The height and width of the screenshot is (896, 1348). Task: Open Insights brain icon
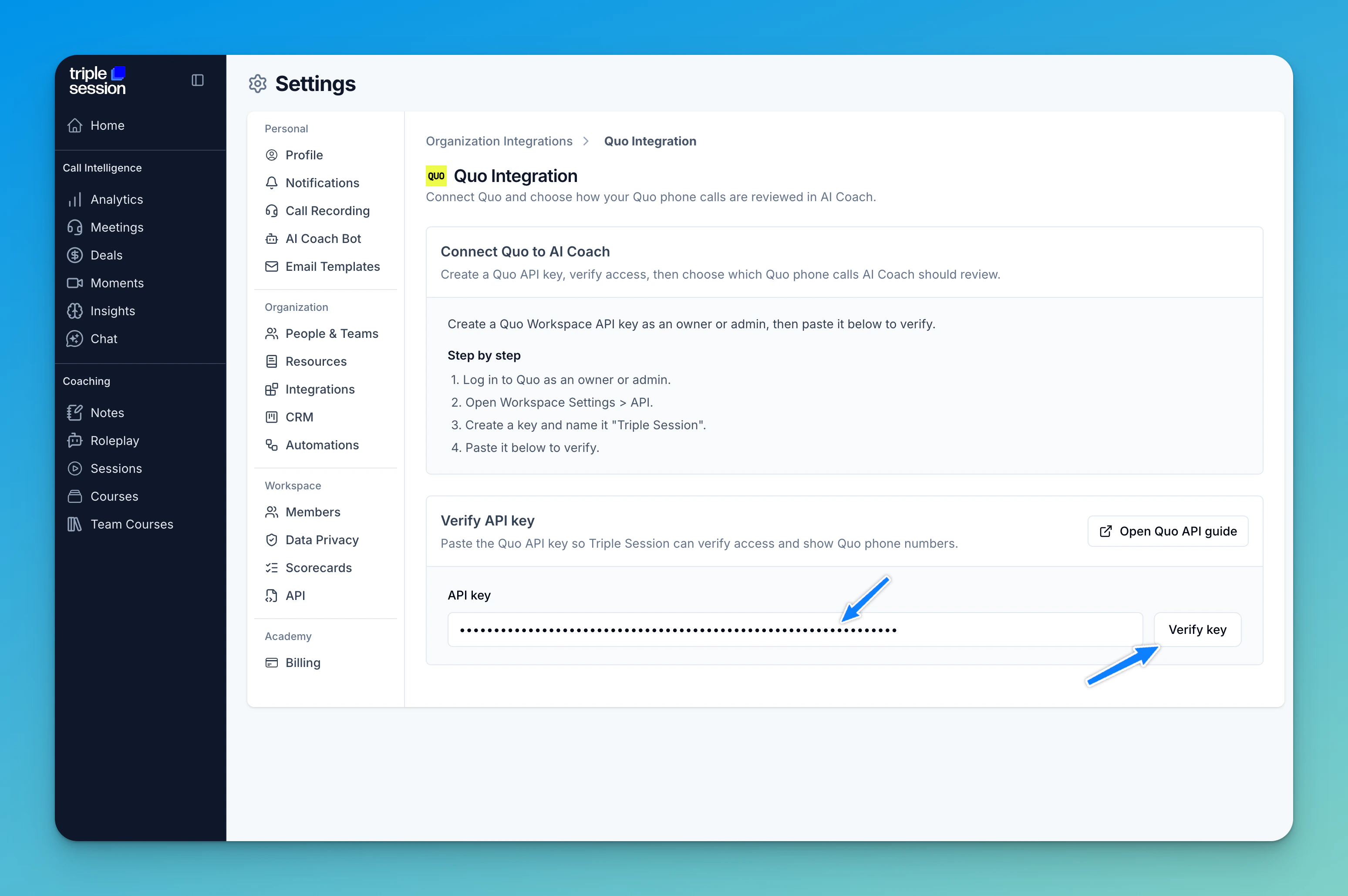[75, 311]
